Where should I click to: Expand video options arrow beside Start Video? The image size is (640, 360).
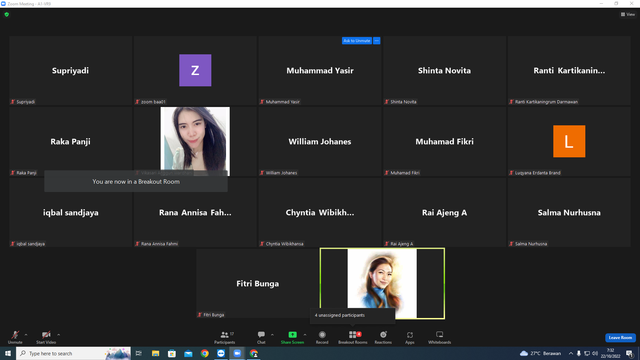pyautogui.click(x=58, y=335)
